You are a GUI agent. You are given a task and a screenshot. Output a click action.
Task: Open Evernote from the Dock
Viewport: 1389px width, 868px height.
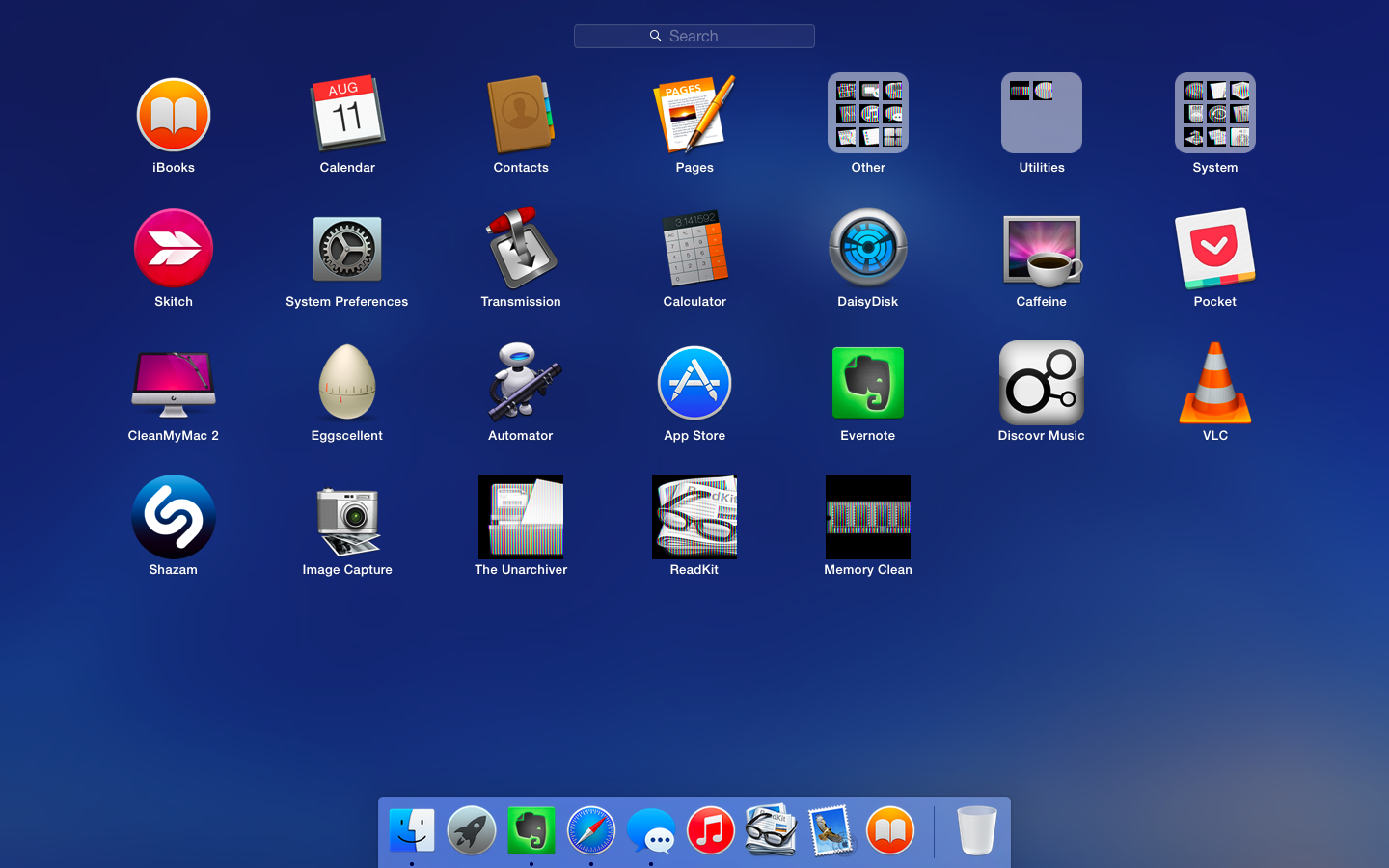click(x=531, y=830)
